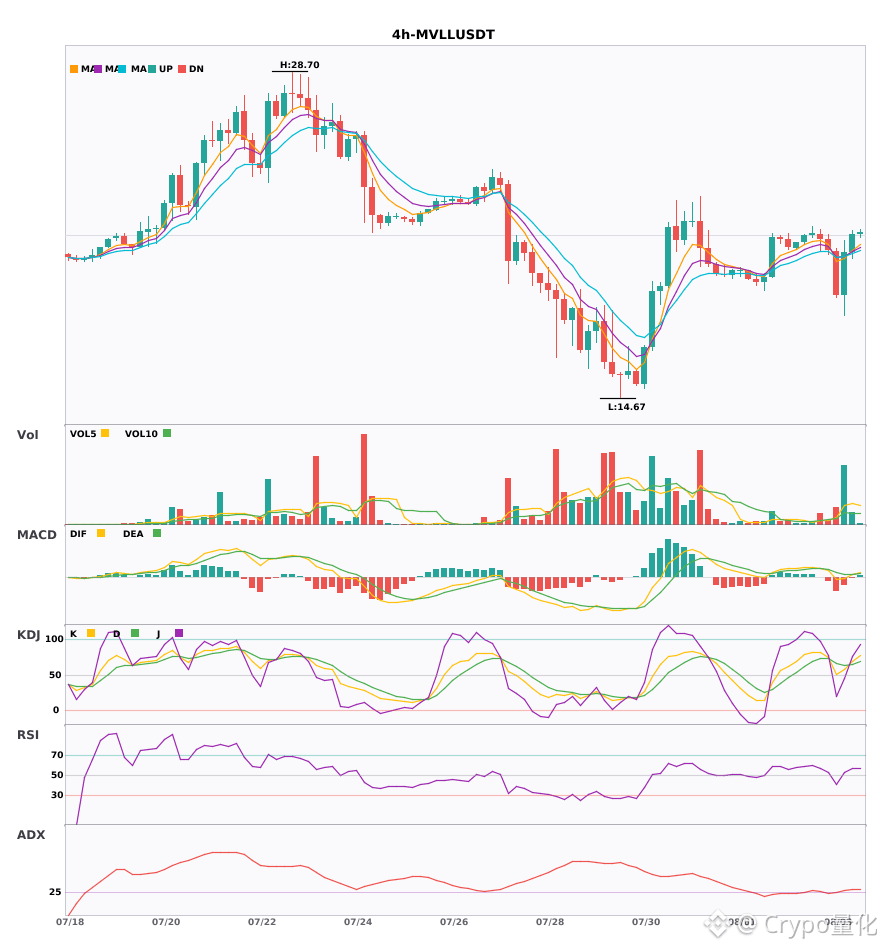
Task: Click the yellow VOL5 legend swatch
Action: click(x=105, y=433)
